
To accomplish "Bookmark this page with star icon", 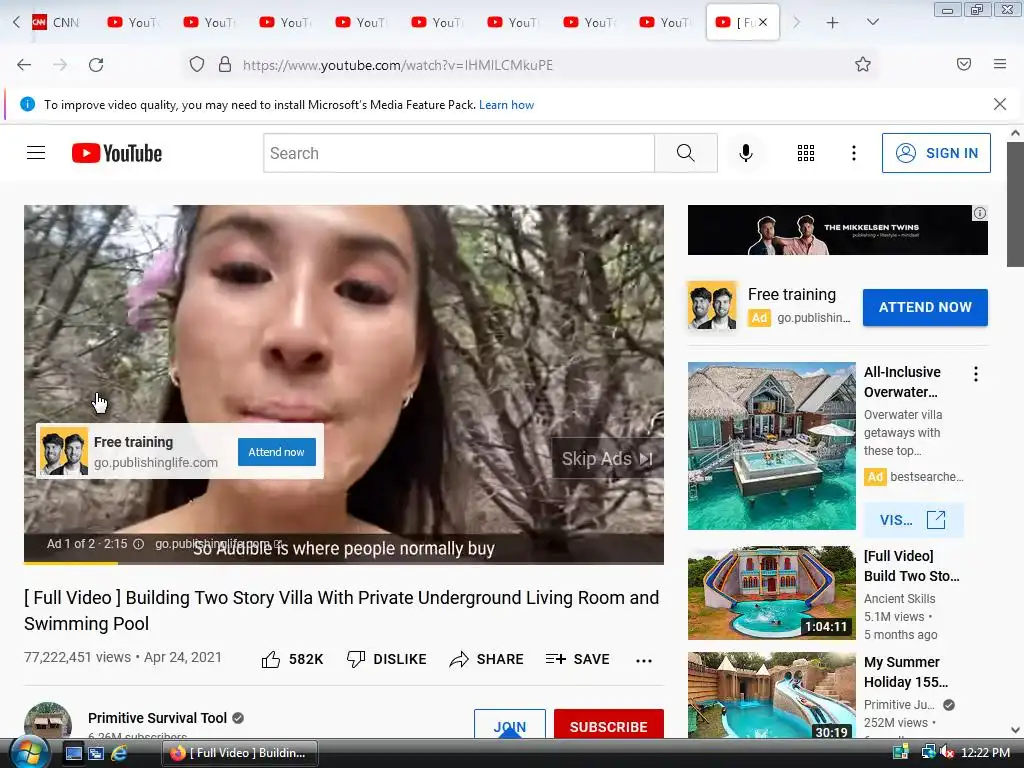I will click(x=863, y=64).
